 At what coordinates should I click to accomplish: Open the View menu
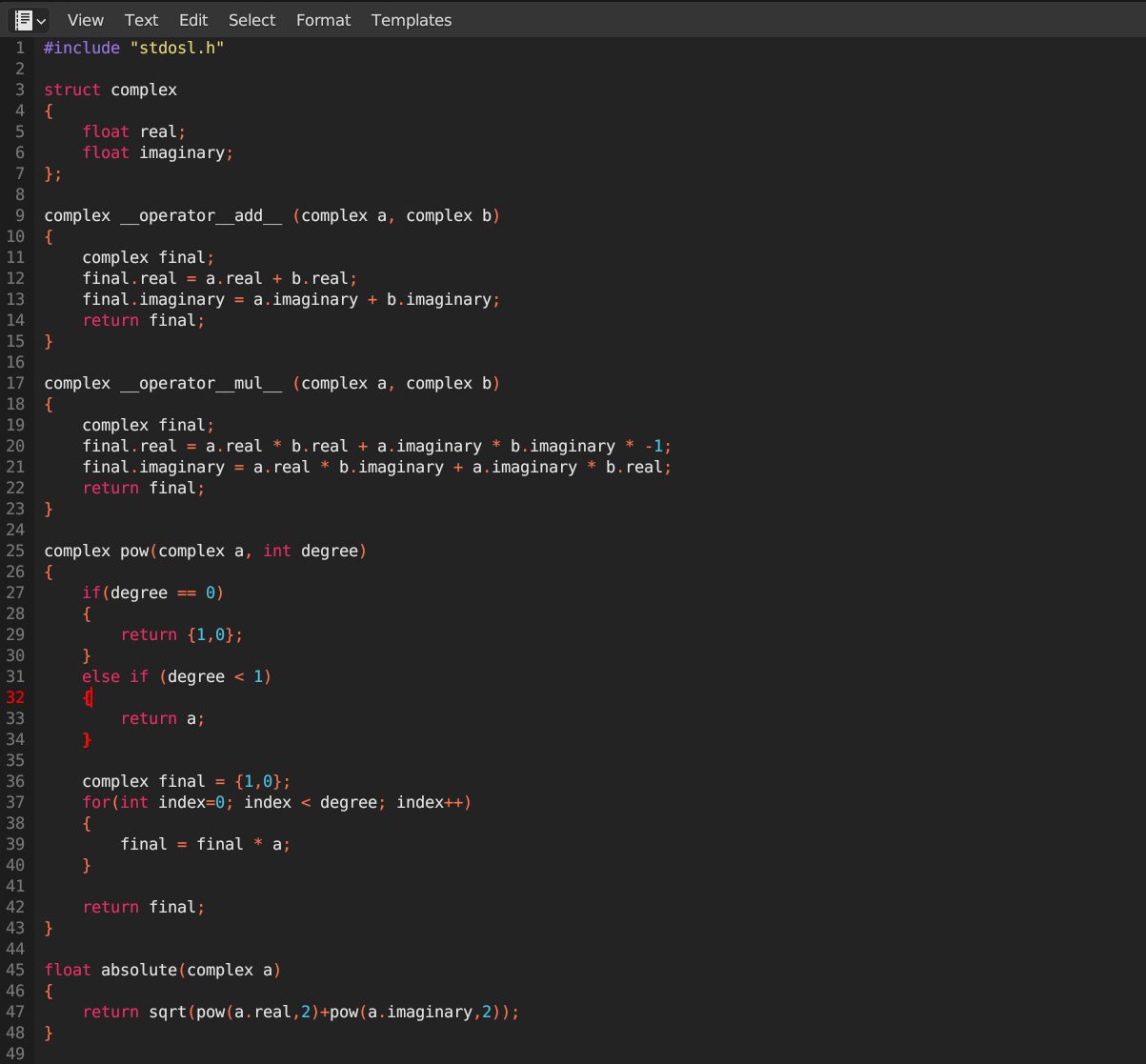[86, 20]
